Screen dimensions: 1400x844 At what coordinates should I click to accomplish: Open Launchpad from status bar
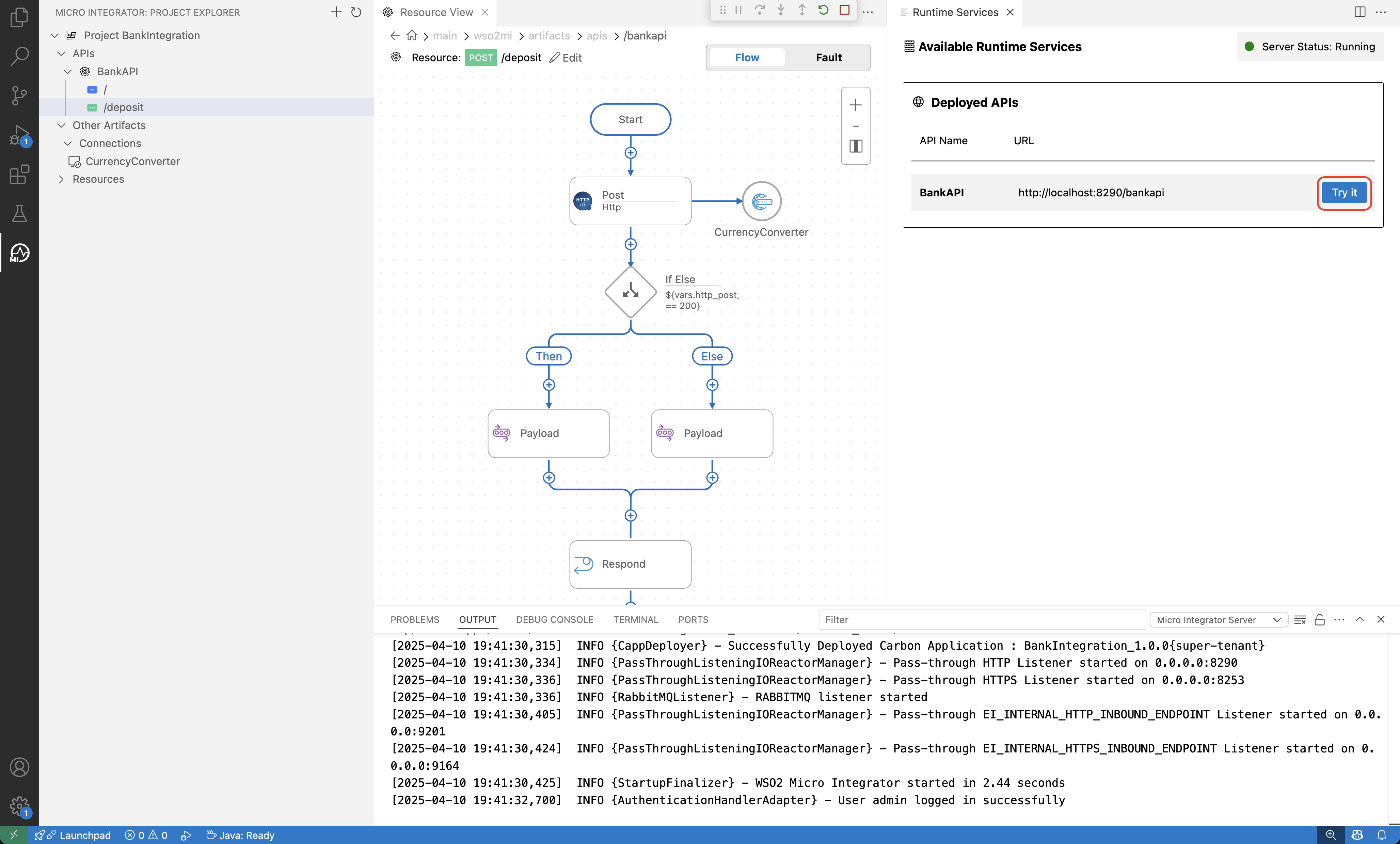[x=73, y=835]
